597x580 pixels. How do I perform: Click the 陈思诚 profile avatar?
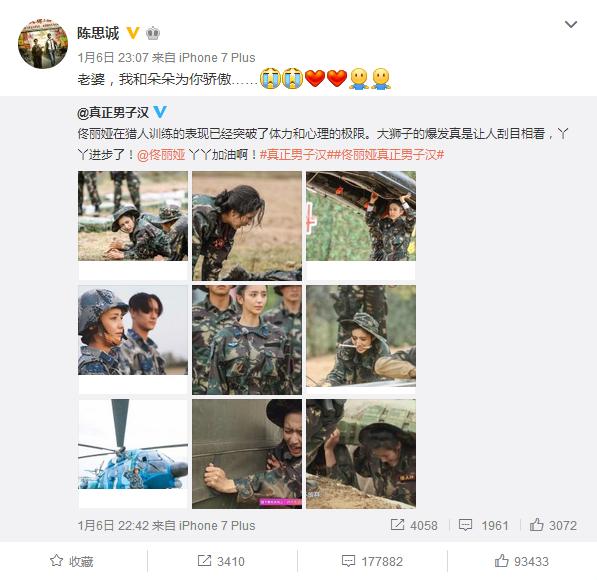(43, 43)
